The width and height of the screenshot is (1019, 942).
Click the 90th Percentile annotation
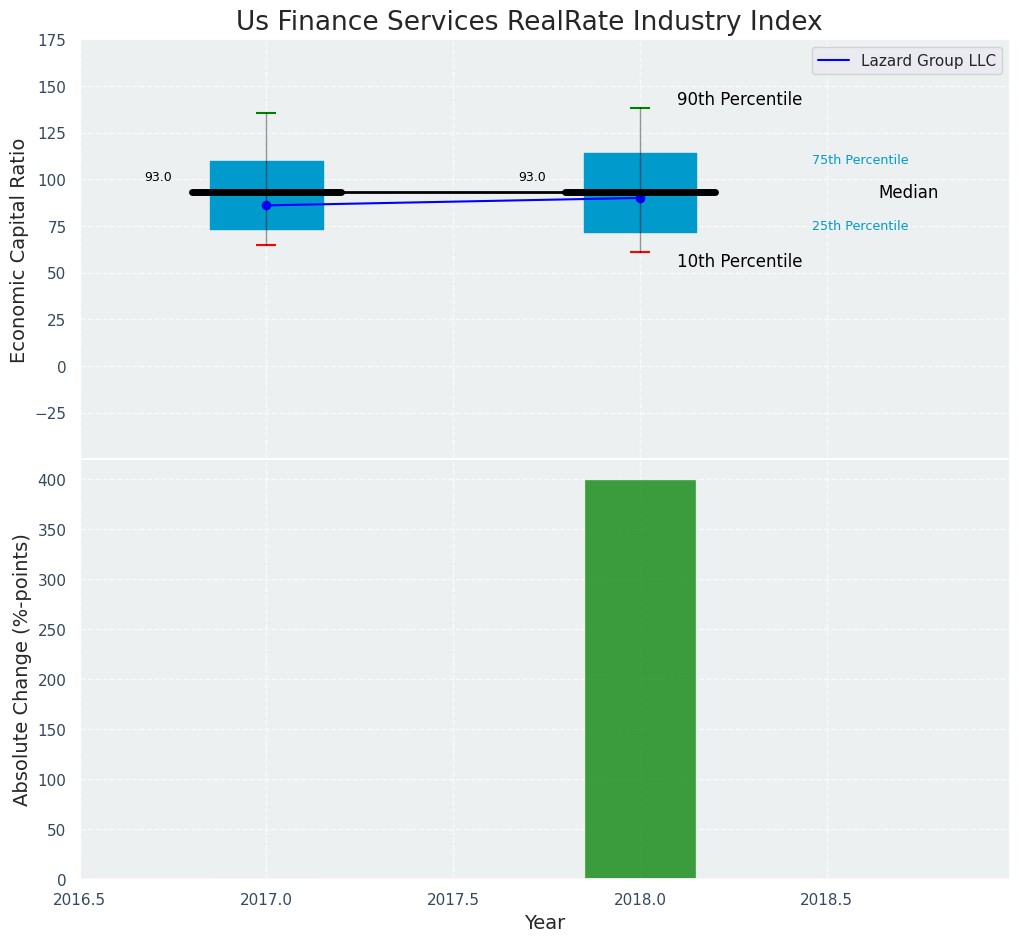pyautogui.click(x=739, y=99)
